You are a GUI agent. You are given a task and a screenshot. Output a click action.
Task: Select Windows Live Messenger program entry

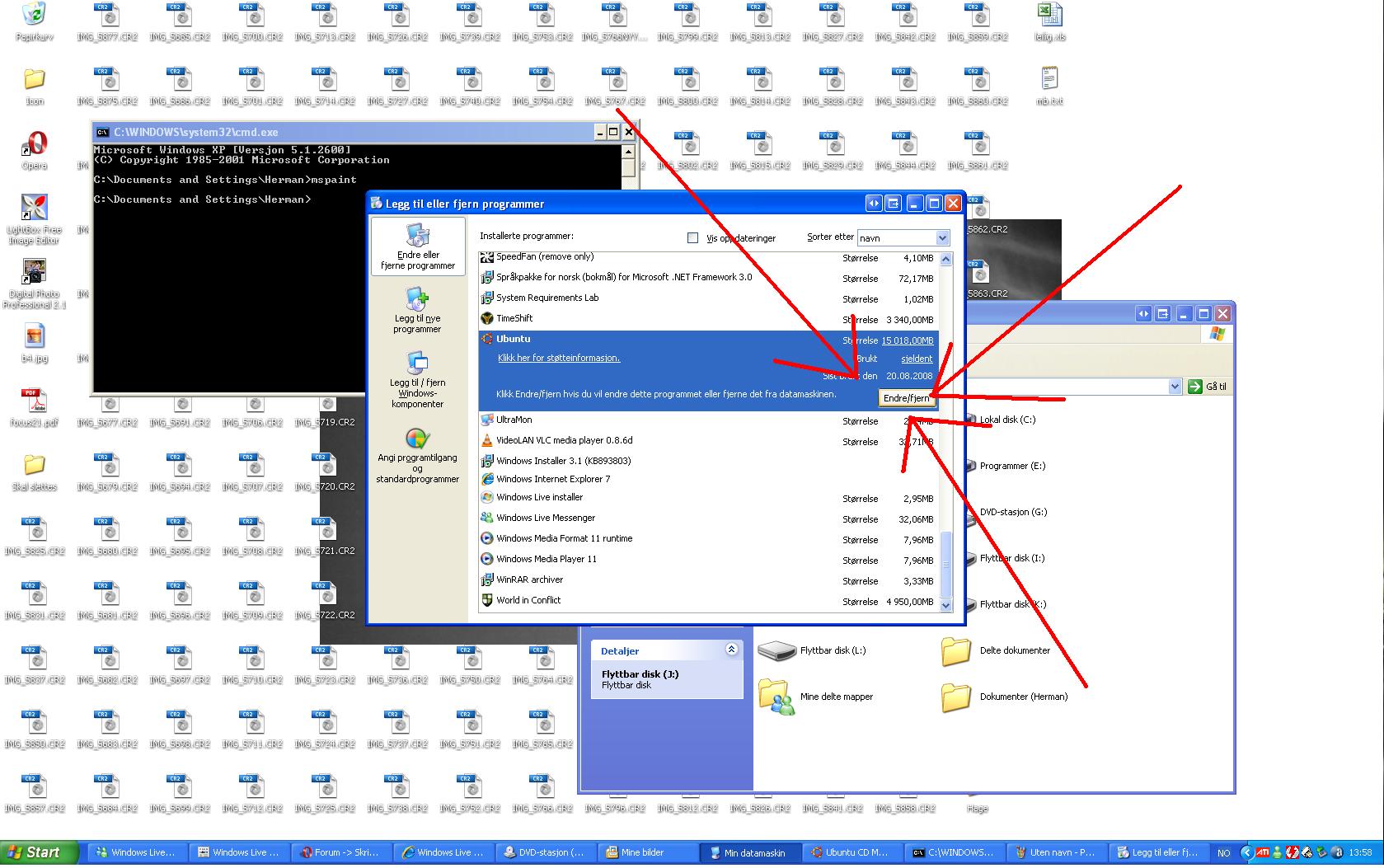pos(709,518)
